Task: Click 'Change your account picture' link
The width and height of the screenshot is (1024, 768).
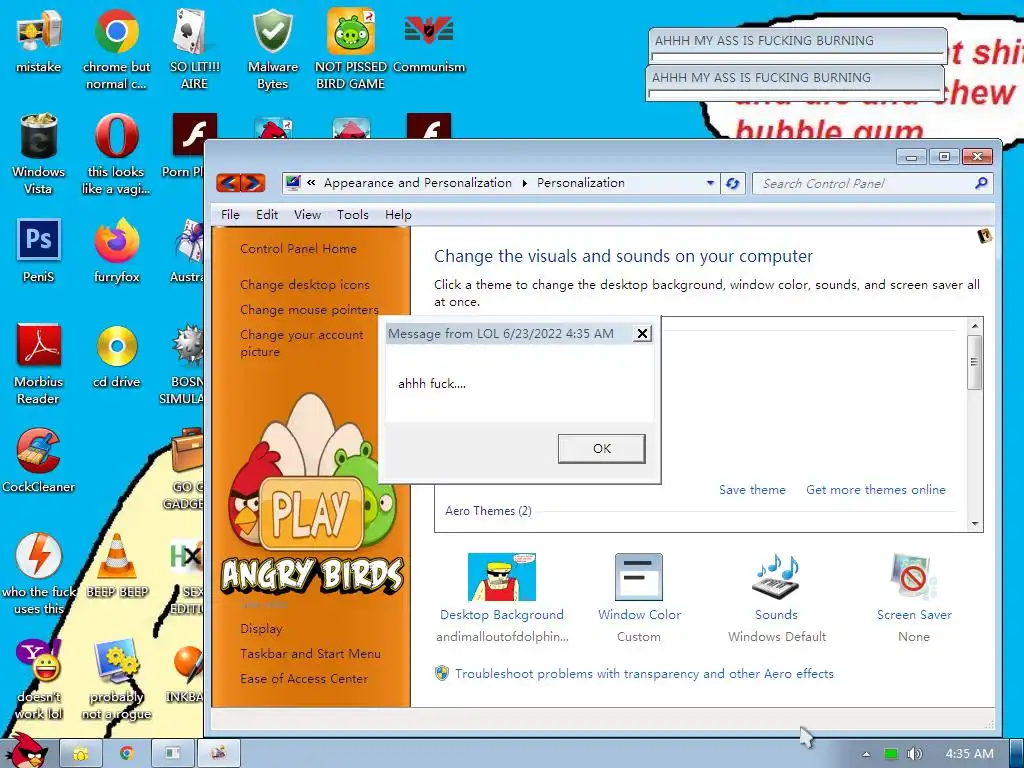Action: 302,343
